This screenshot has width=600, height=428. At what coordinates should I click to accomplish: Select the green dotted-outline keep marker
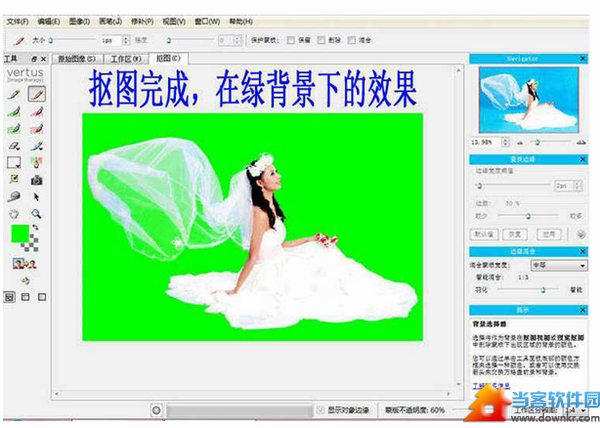coord(14,129)
